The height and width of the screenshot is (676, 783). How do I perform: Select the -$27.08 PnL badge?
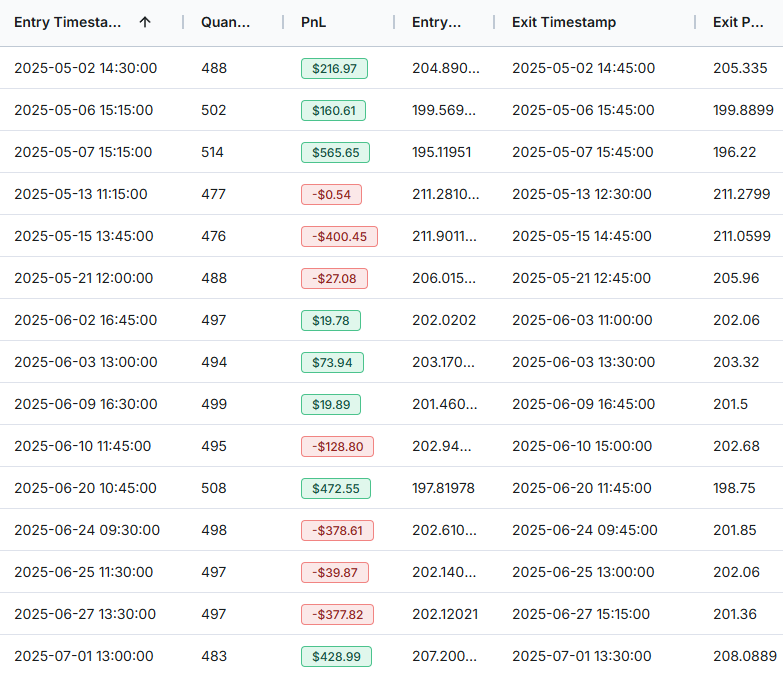pyautogui.click(x=334, y=278)
